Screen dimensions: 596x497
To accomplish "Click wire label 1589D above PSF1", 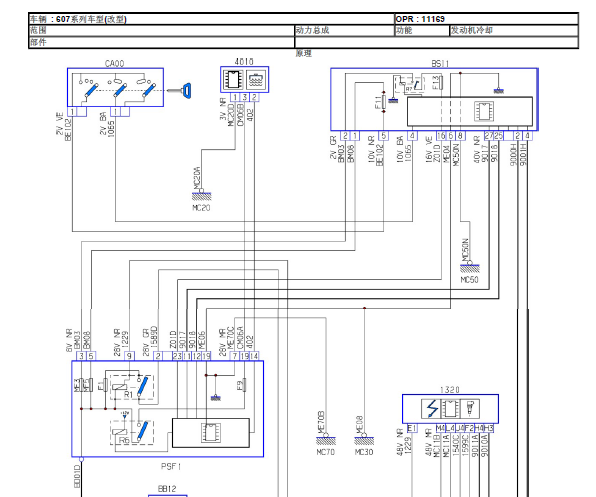I will (x=154, y=337).
